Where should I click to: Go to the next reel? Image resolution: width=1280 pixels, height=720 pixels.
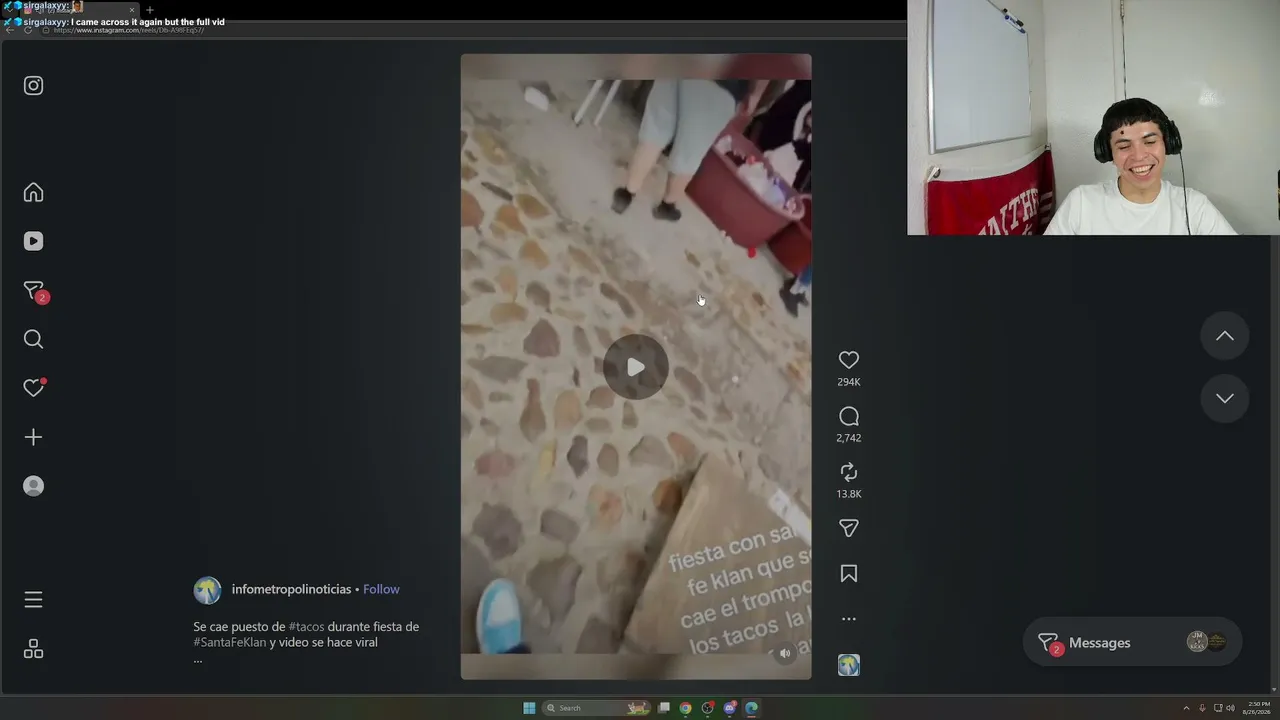coord(1225,398)
